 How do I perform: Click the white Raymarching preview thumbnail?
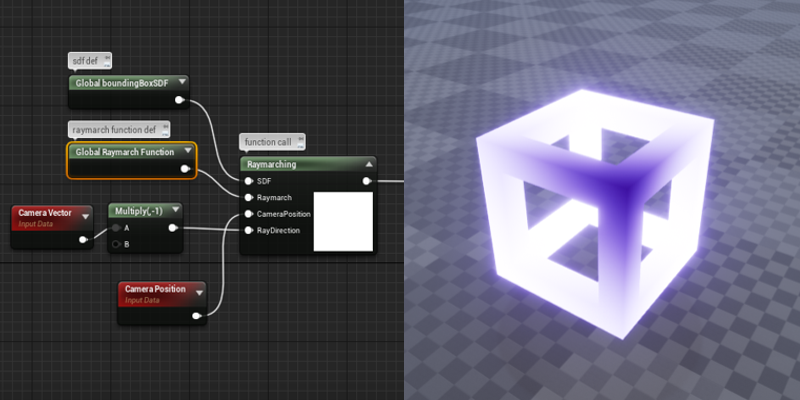pos(343,221)
